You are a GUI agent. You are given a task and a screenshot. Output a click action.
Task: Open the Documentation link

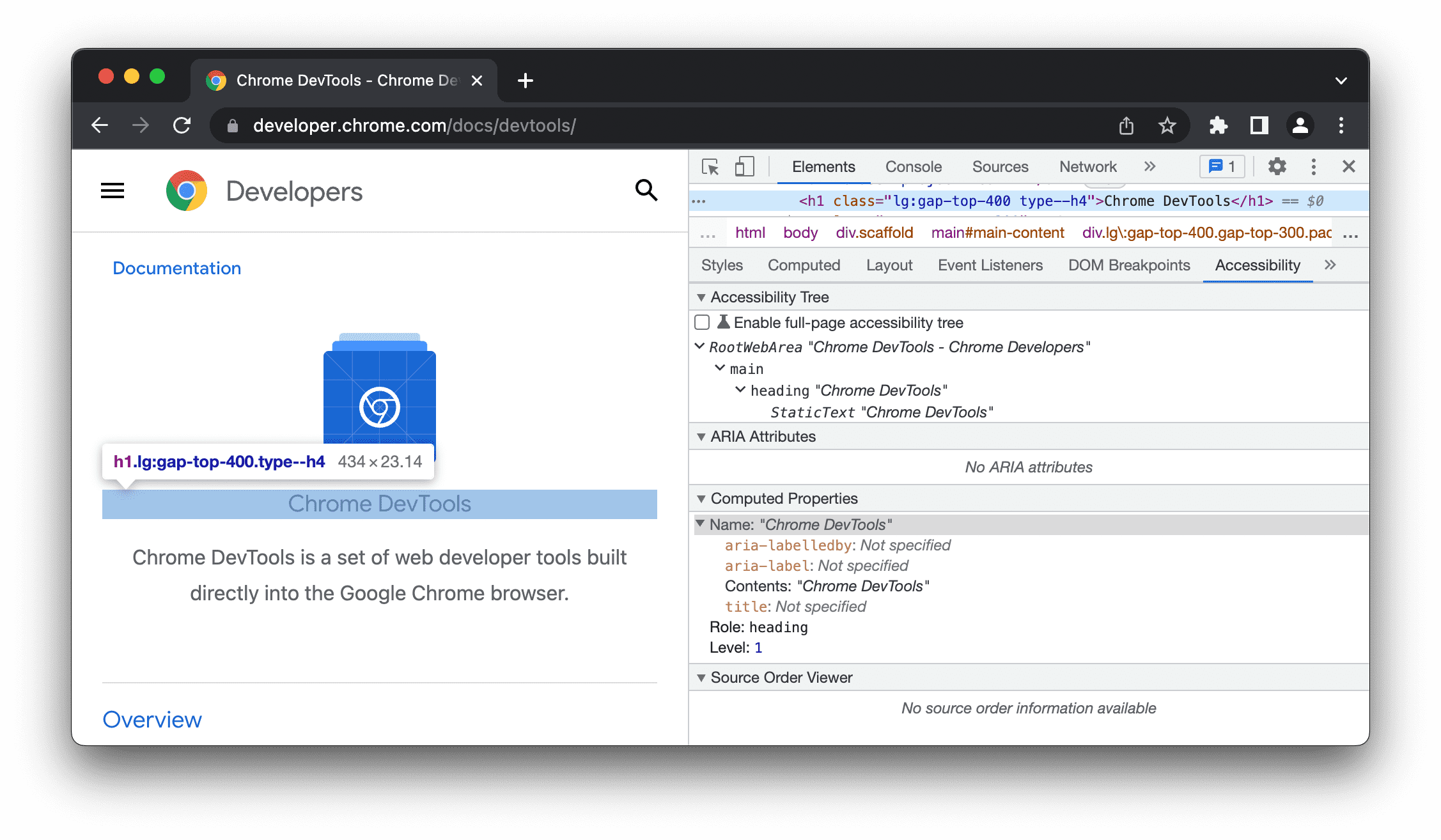point(176,267)
